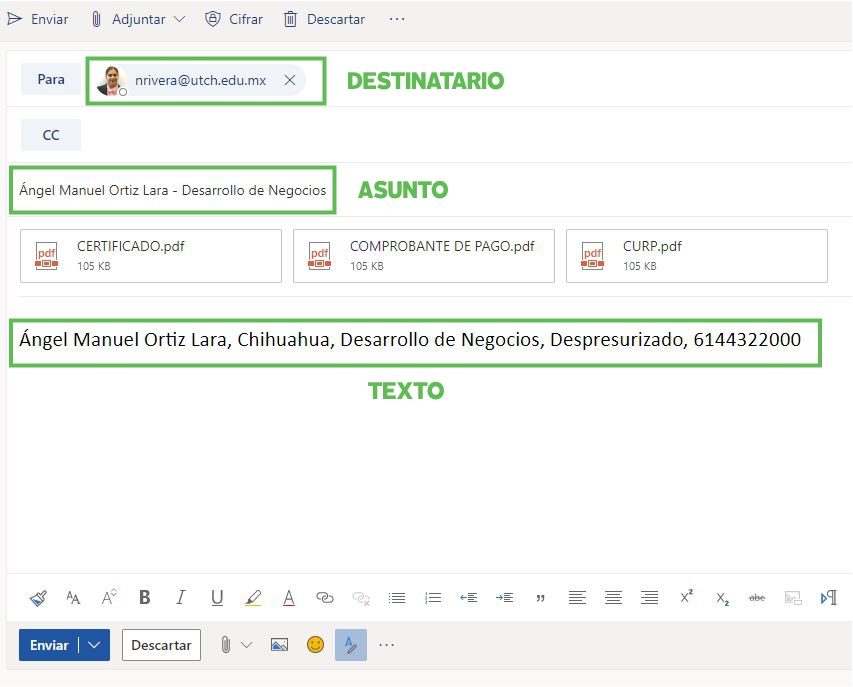Open the Adjuntar dropdown in top bar

click(179, 19)
